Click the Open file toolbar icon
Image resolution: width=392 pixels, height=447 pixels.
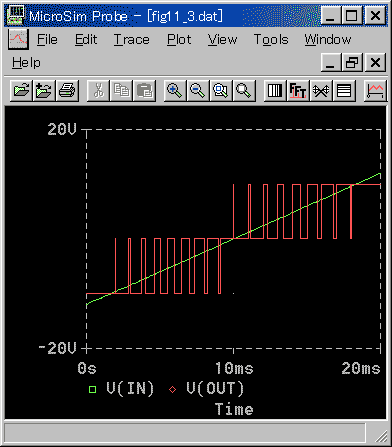[x=21, y=90]
